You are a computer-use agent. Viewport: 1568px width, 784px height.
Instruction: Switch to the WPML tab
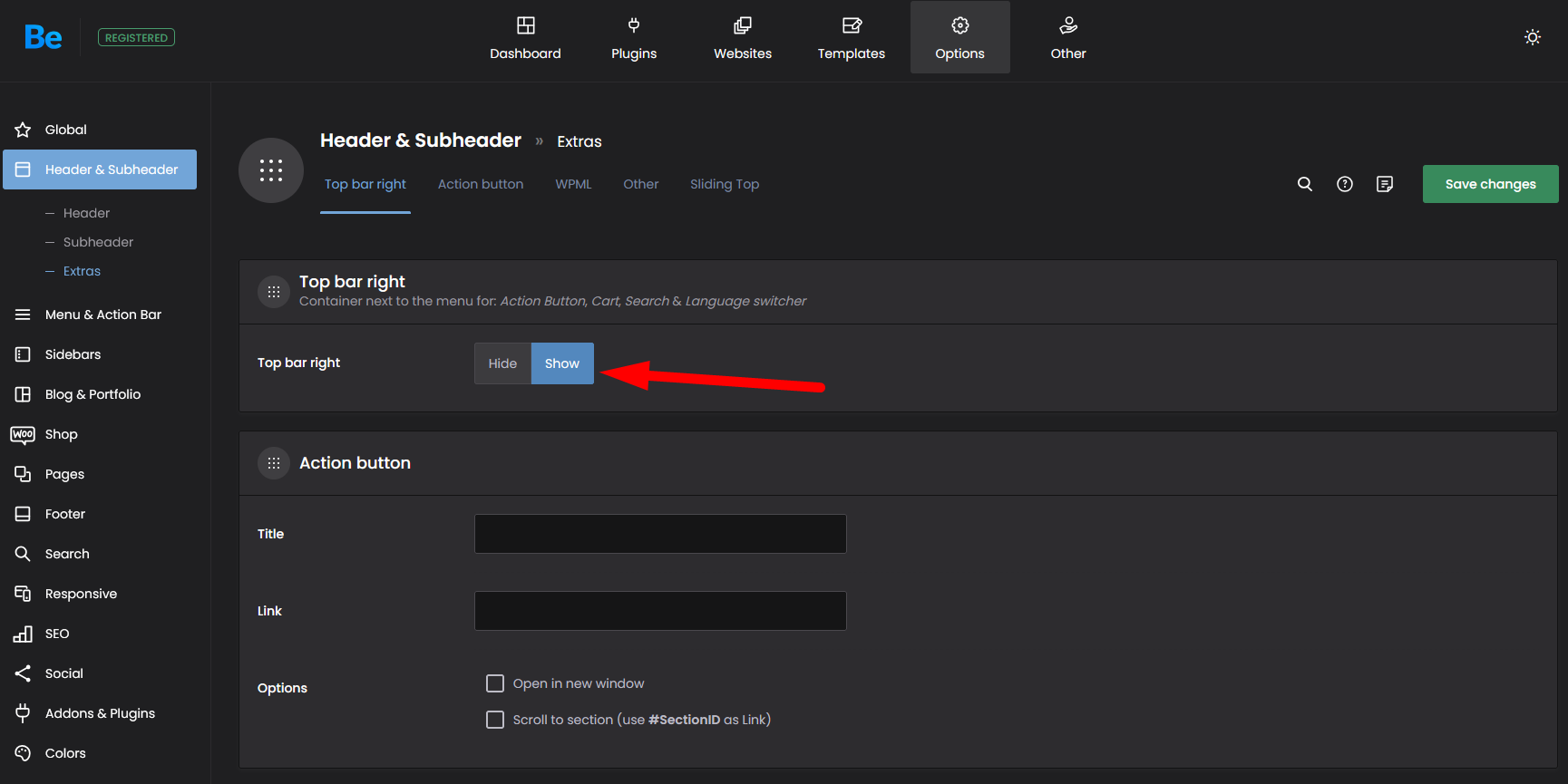573,184
